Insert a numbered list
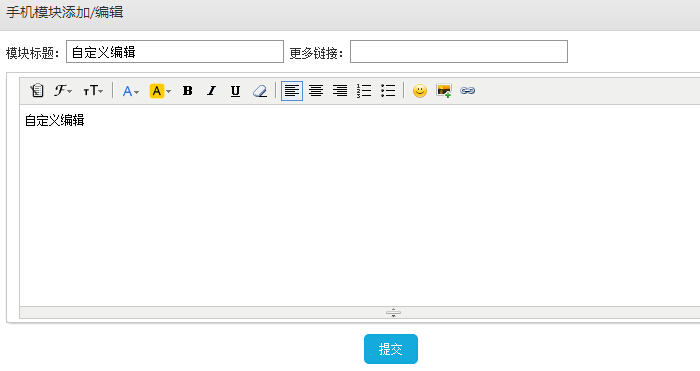The image size is (700, 371). (364, 91)
